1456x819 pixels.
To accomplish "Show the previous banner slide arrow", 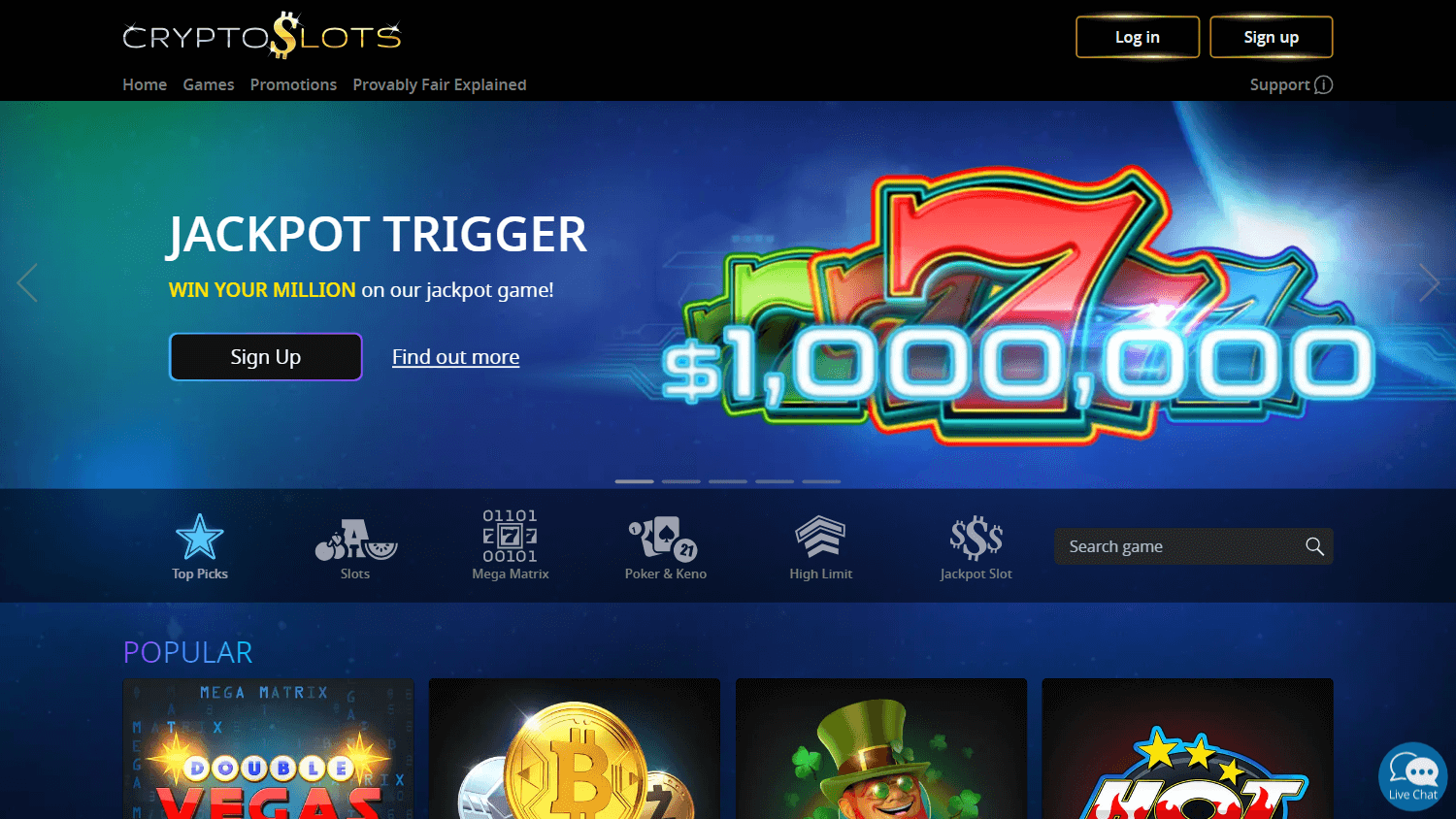I will pyautogui.click(x=27, y=282).
